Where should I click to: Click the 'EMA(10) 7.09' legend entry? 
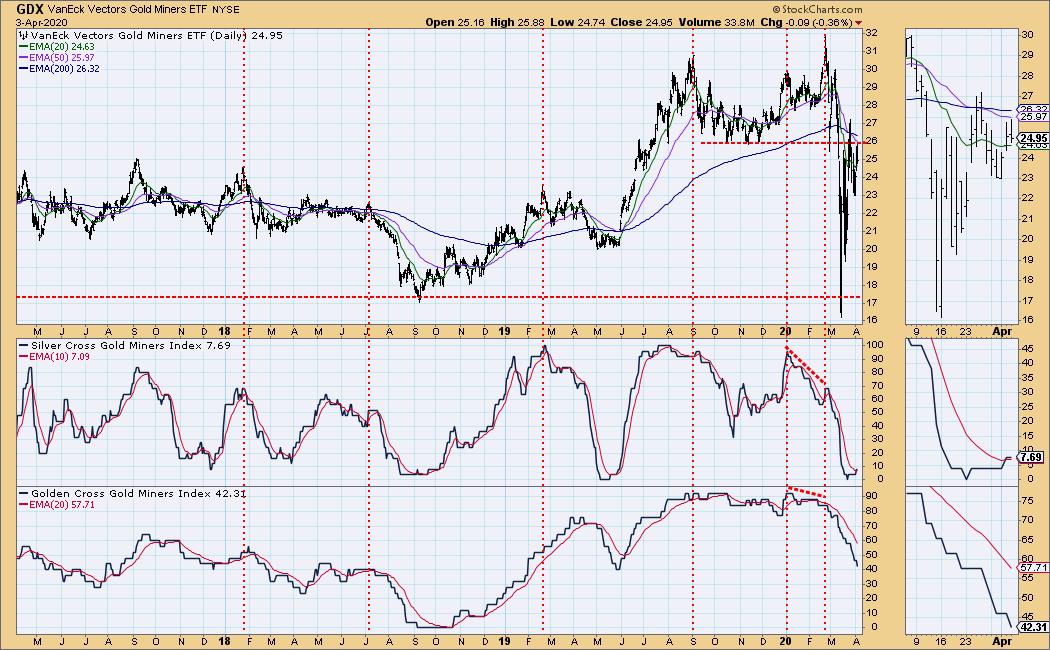tap(55, 357)
